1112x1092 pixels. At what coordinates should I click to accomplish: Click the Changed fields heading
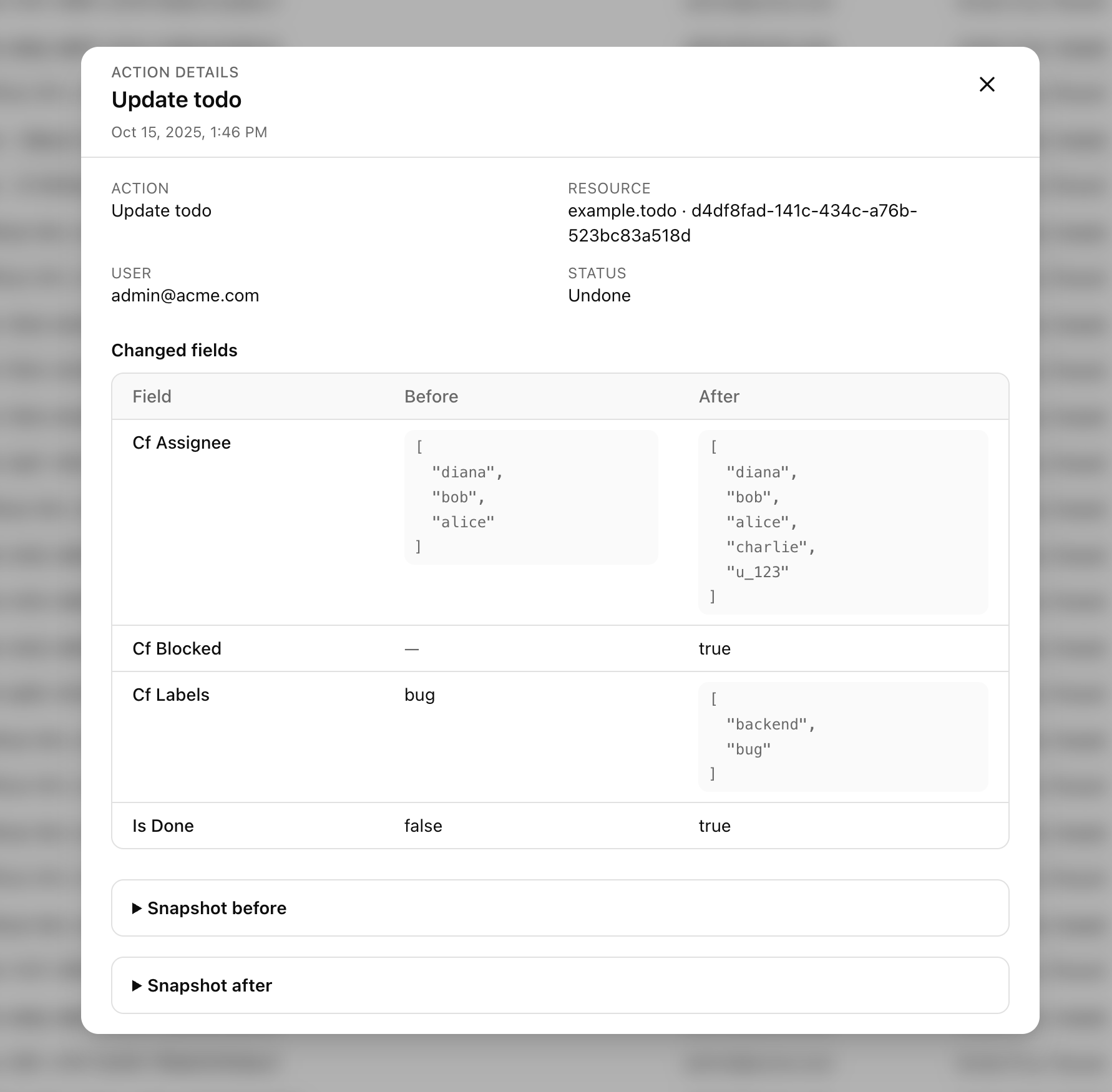coord(174,350)
